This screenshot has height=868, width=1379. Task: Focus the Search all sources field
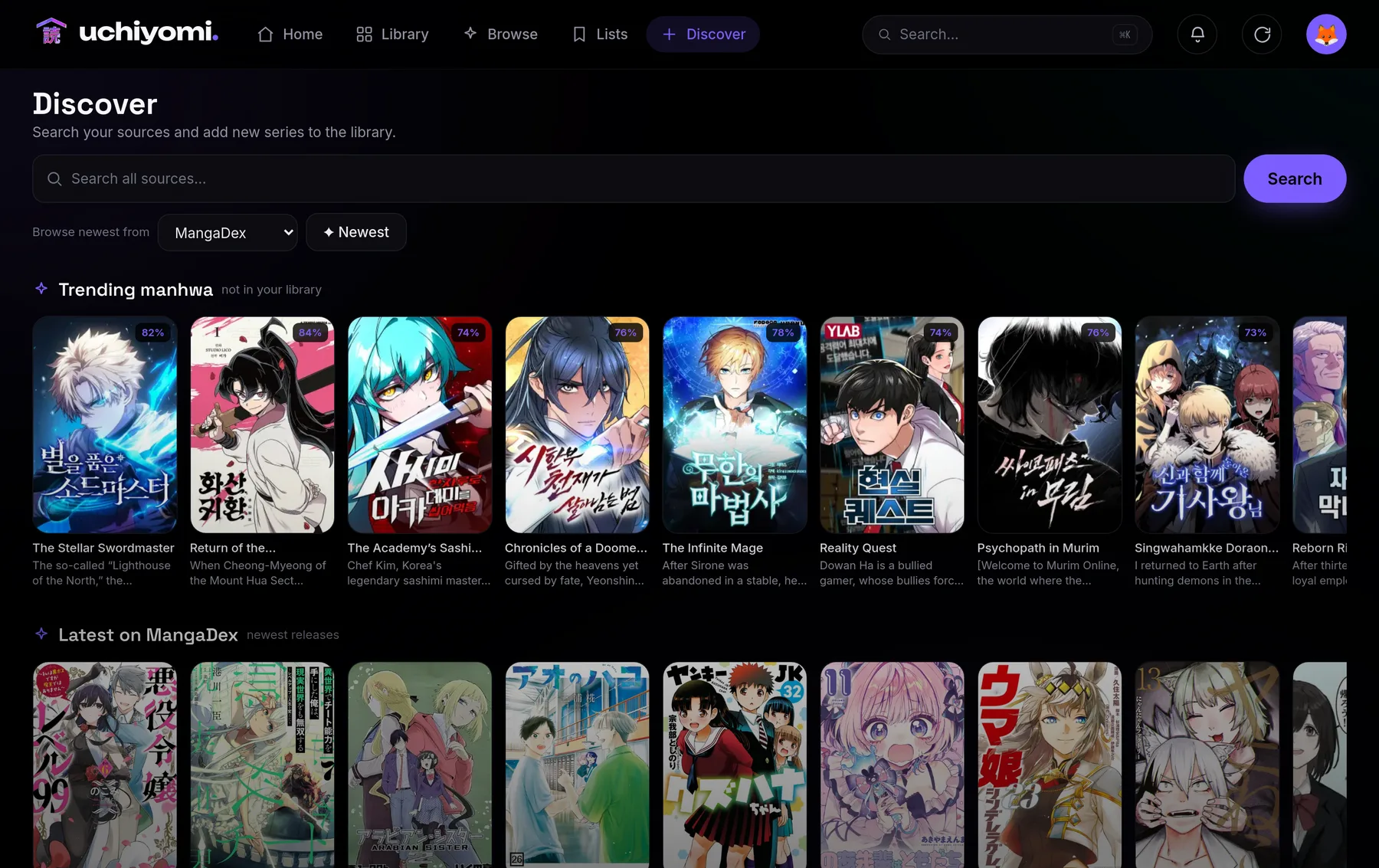tap(634, 179)
